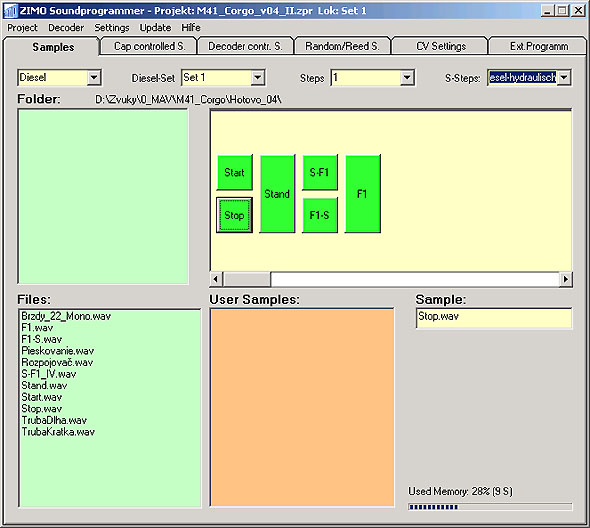Open the Hilfe menu
Screen dimensions: 590x528
pyautogui.click(x=191, y=28)
